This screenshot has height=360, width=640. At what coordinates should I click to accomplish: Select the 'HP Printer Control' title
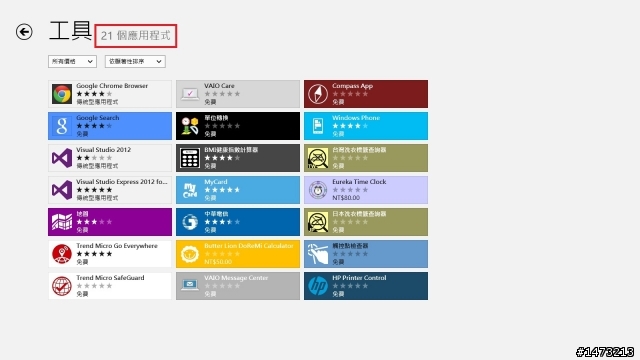359,278
